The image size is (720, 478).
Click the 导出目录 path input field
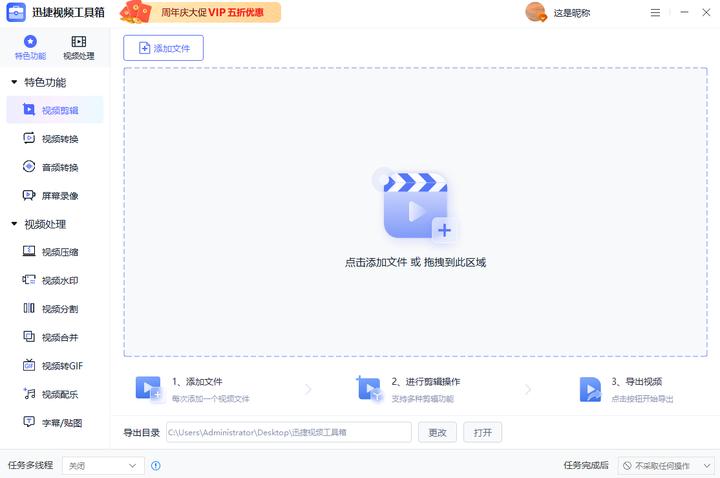pyautogui.click(x=288, y=432)
